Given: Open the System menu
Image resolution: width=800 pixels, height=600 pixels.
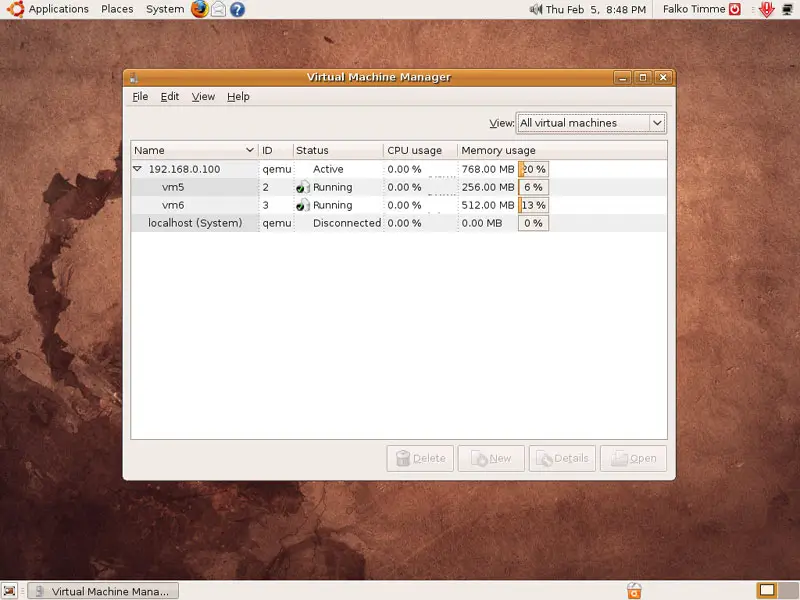Looking at the screenshot, I should (x=165, y=9).
